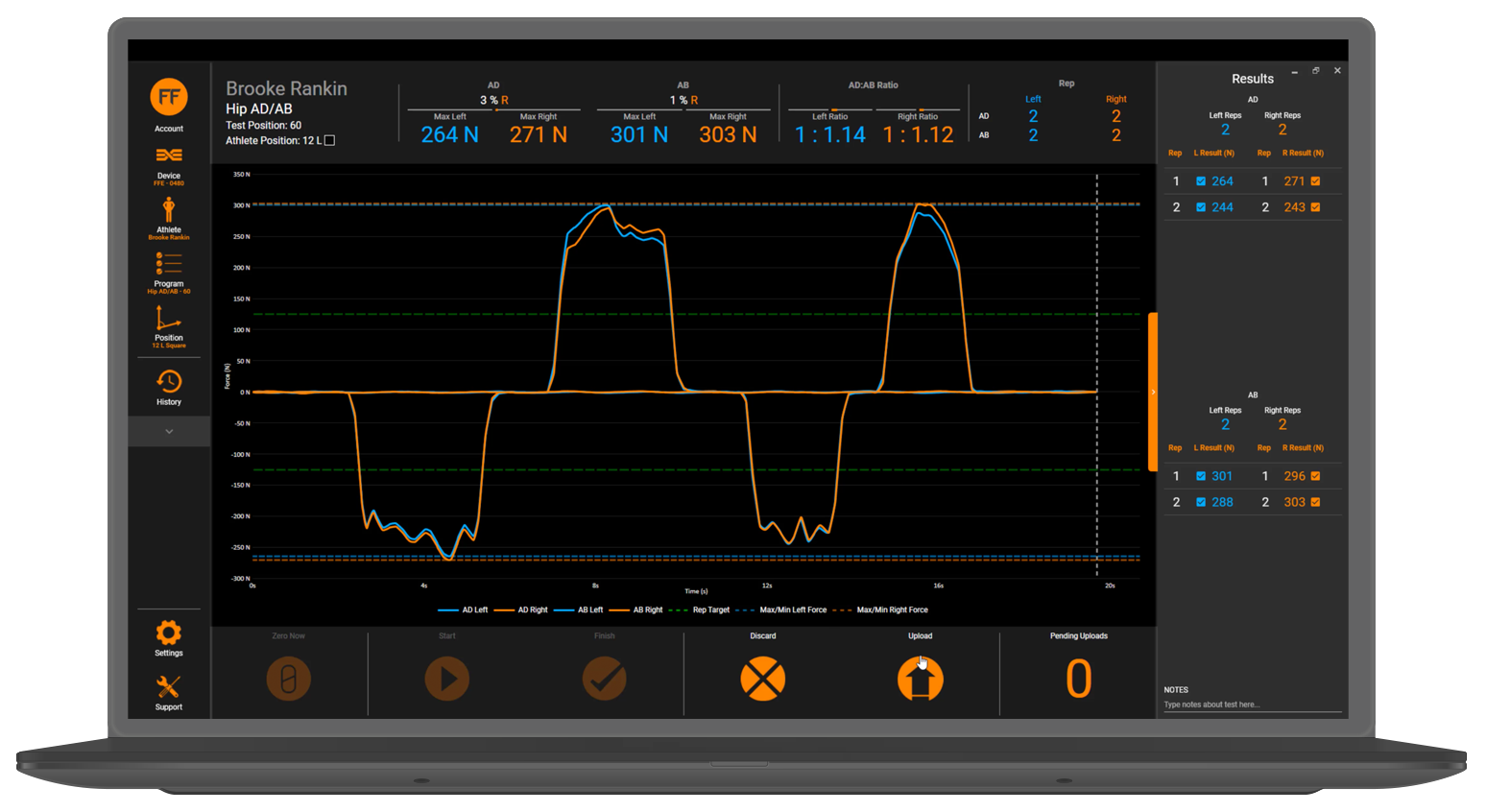Uncheck AB left rep 288 checkbox
The image size is (1486, 812).
pyautogui.click(x=1201, y=502)
